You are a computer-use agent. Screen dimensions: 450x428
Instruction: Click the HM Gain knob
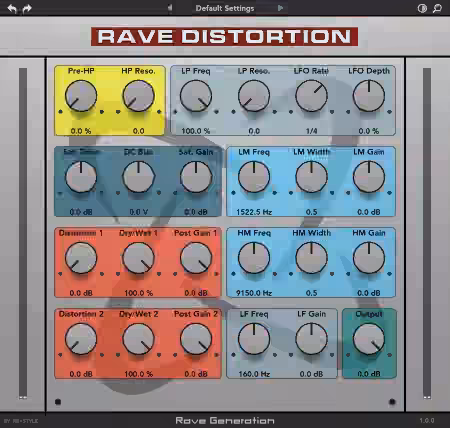click(x=369, y=258)
